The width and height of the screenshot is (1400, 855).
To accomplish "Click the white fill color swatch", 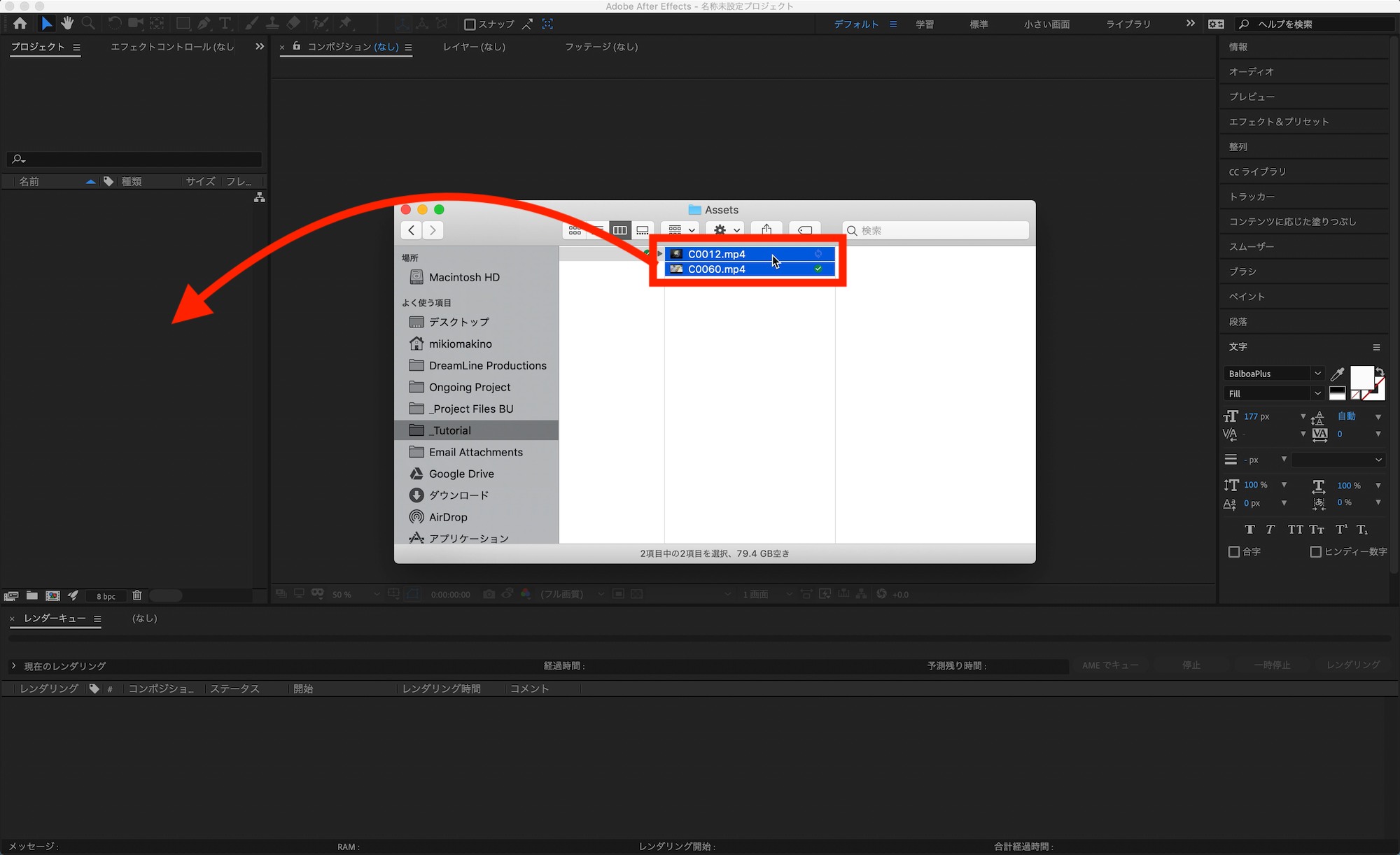I will (1361, 379).
